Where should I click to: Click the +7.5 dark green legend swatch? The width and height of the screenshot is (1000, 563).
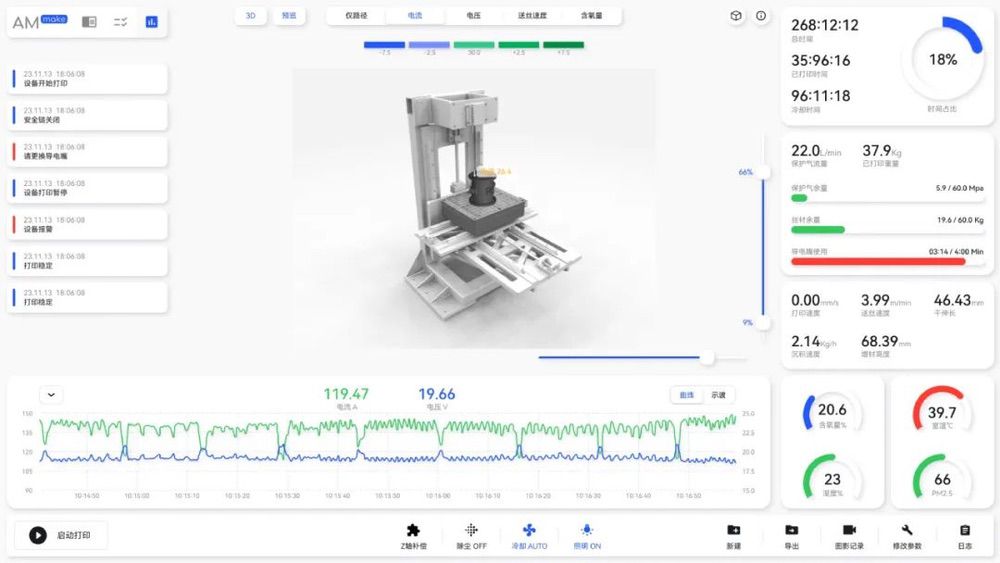click(x=563, y=45)
